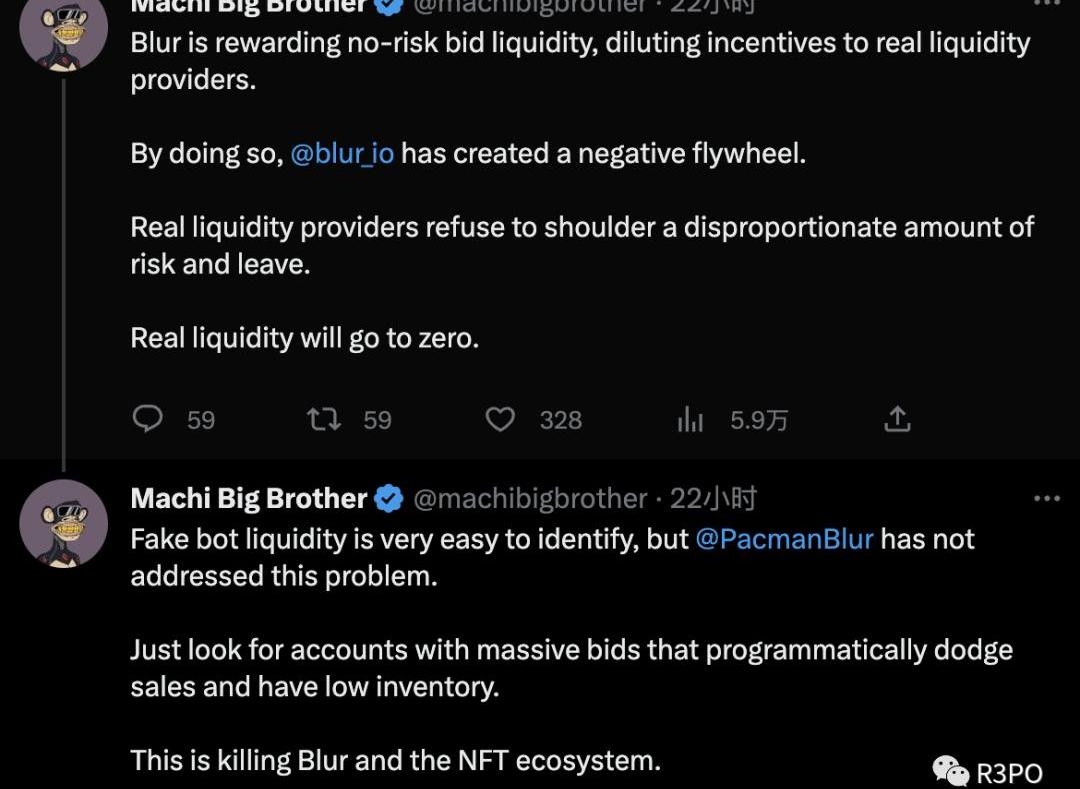Click verified badge on top tweet header

click(388, 7)
